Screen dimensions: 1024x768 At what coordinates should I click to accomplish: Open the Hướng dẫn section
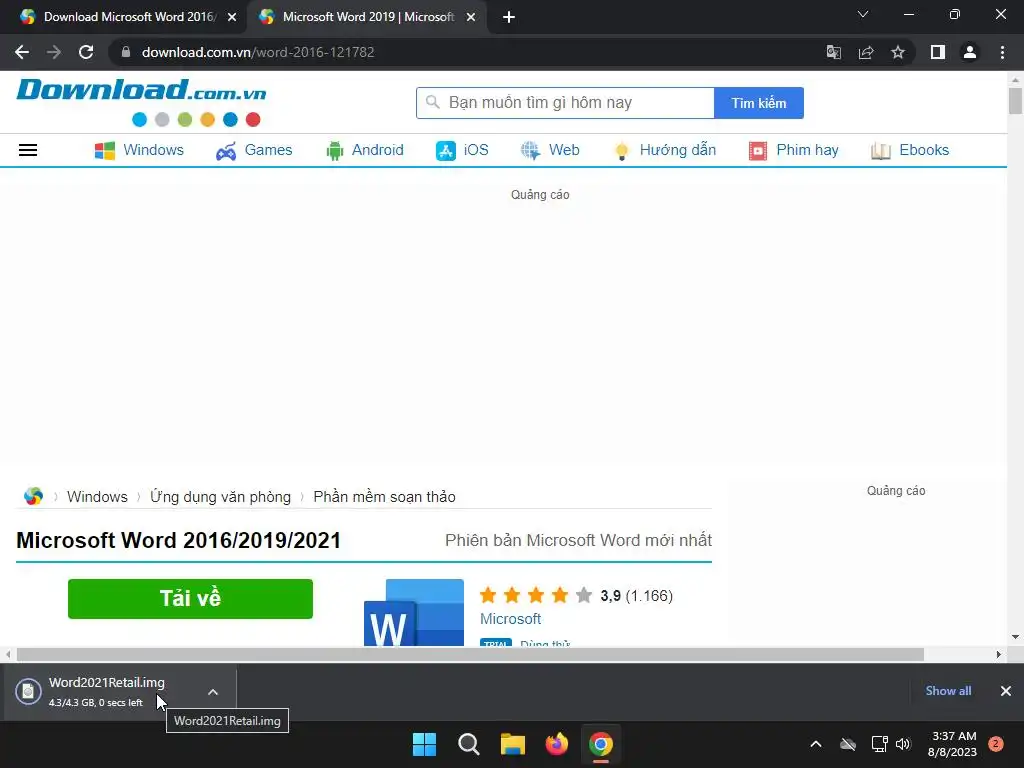pos(665,150)
